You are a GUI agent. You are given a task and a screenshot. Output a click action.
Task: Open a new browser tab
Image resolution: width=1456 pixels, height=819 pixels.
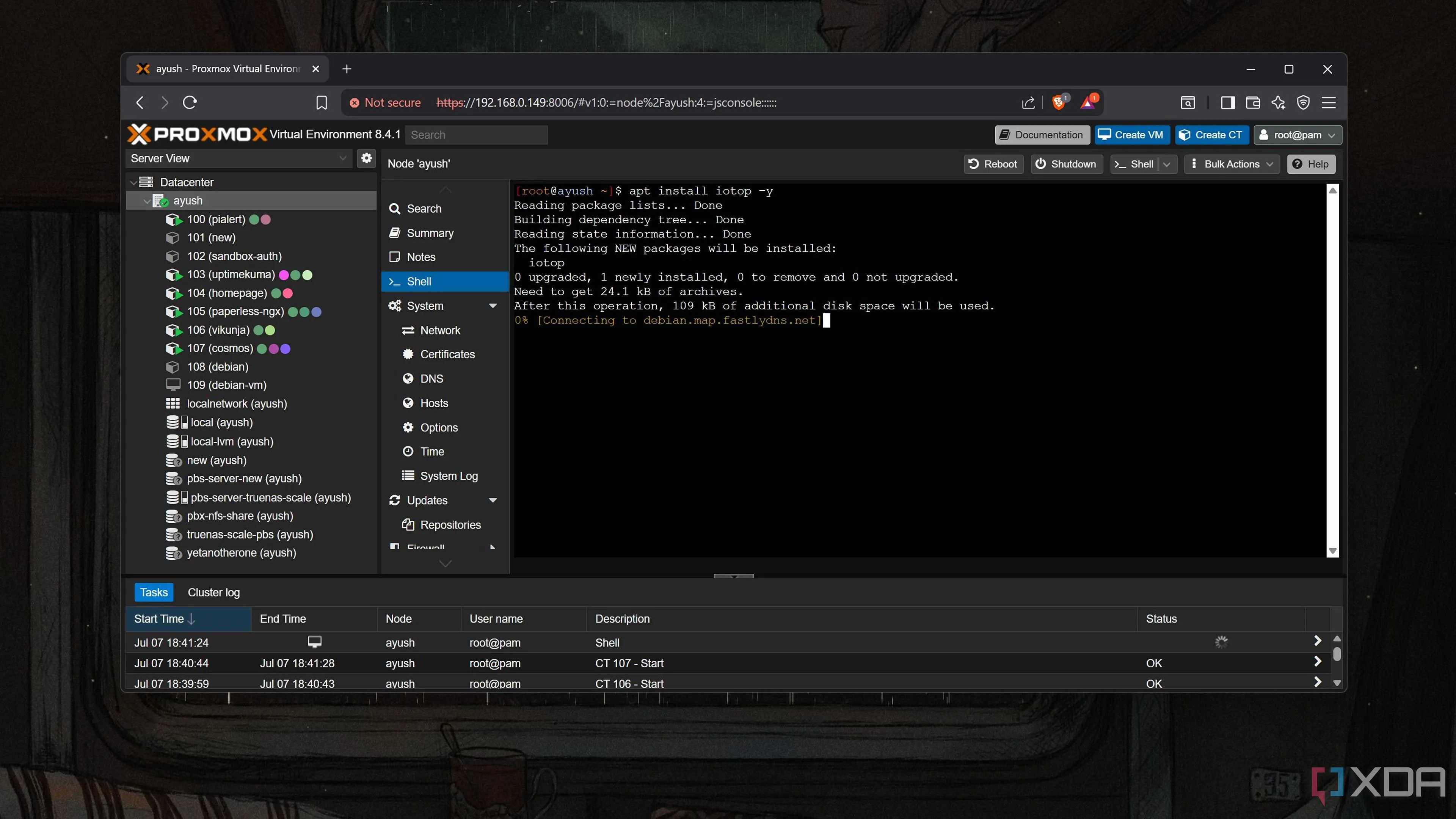point(347,69)
